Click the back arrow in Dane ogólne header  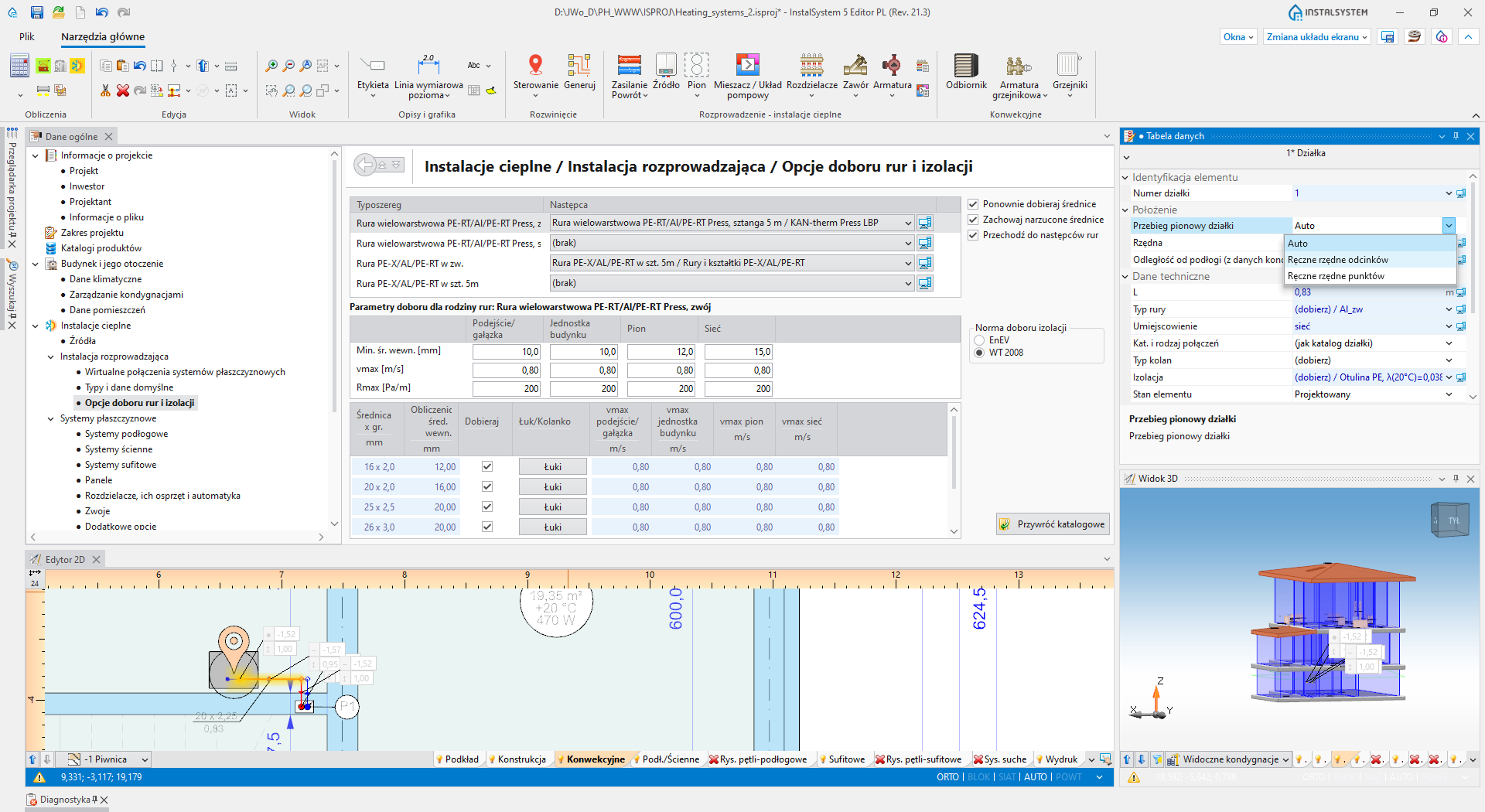365,165
